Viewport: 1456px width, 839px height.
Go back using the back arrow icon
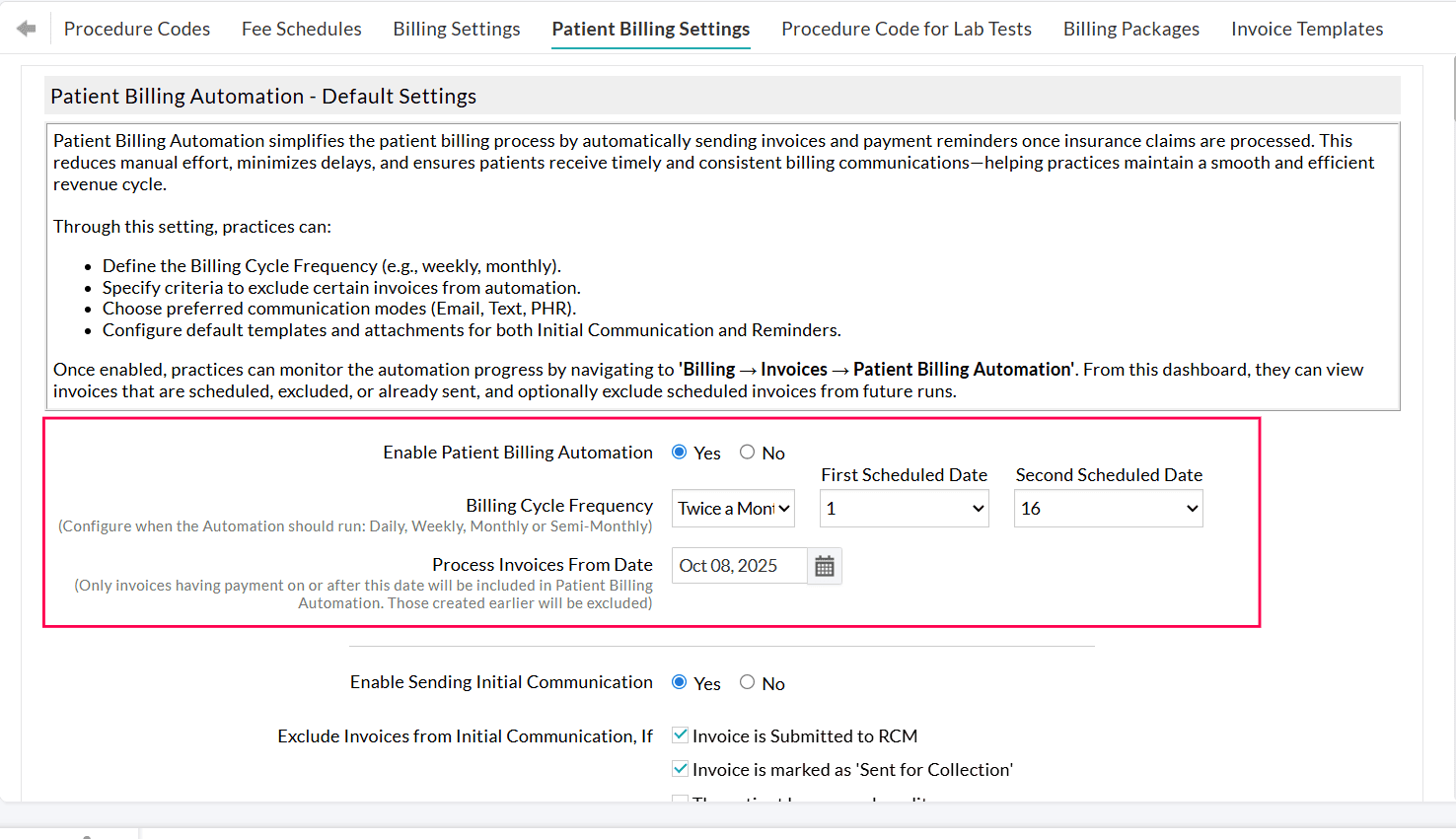coord(27,28)
